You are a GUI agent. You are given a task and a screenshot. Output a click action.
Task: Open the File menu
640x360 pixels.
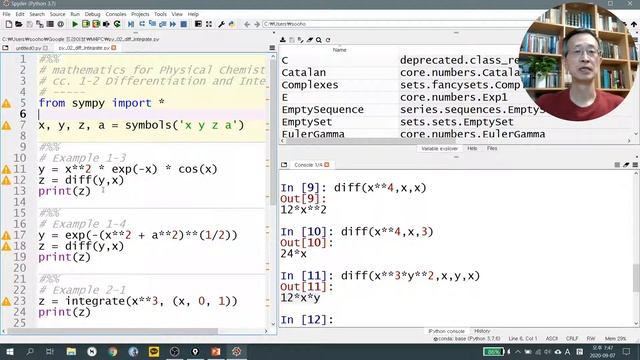(x=7, y=14)
